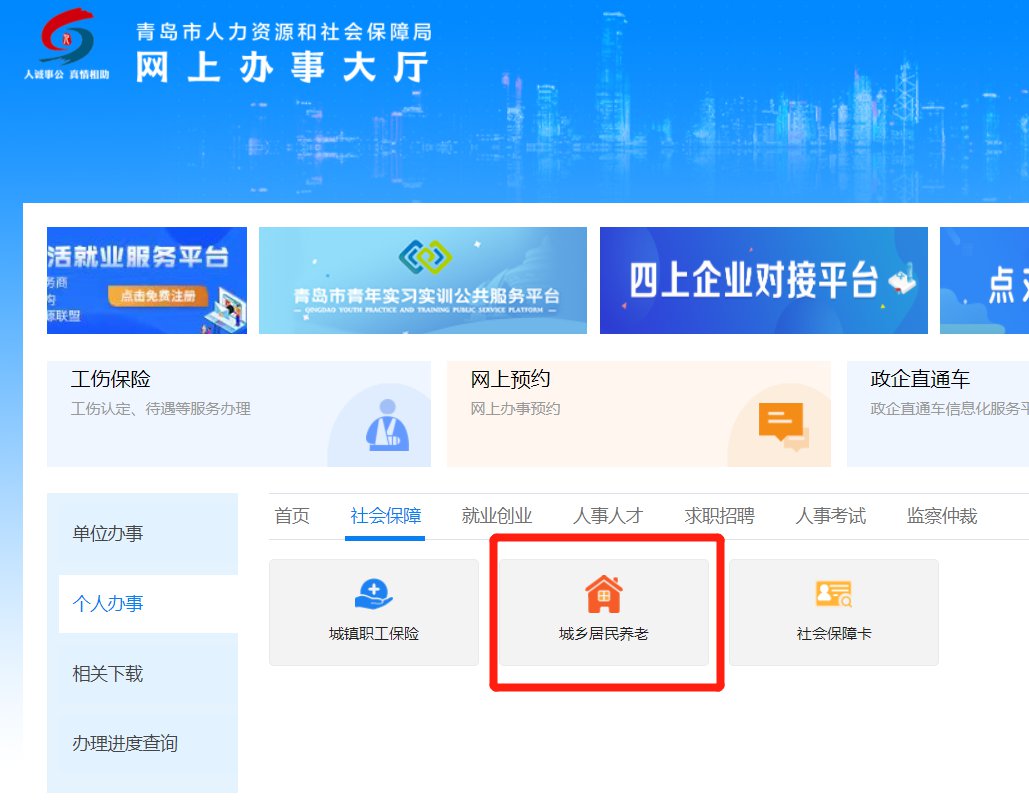
Task: Click the 网上办事预约 description text
Action: [515, 409]
